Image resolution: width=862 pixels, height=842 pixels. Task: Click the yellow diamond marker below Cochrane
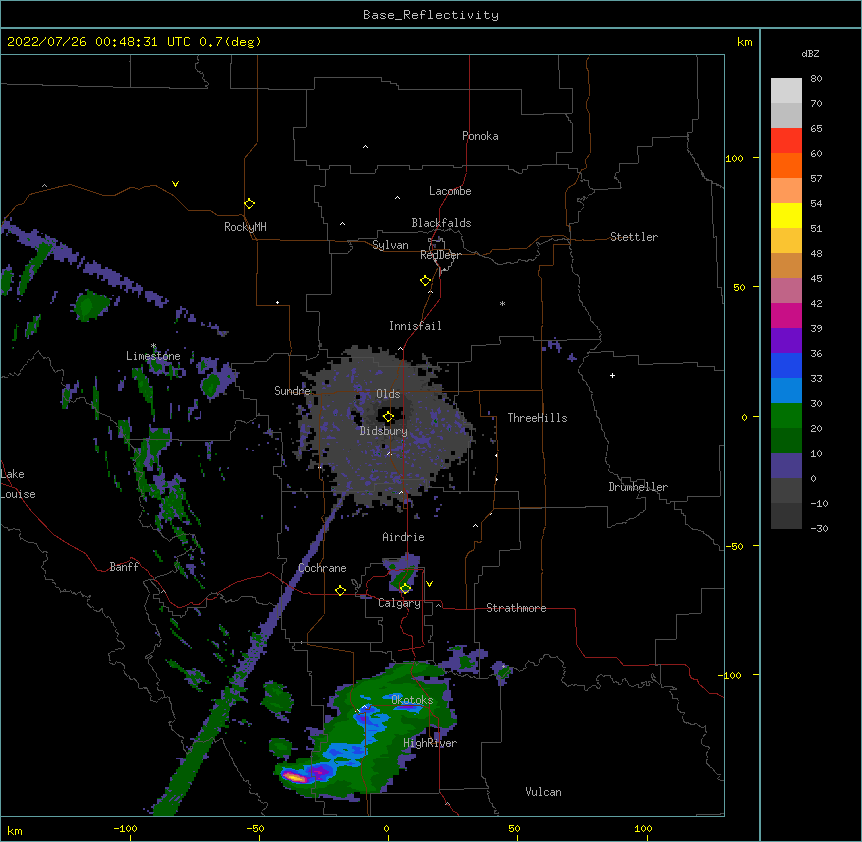point(340,590)
